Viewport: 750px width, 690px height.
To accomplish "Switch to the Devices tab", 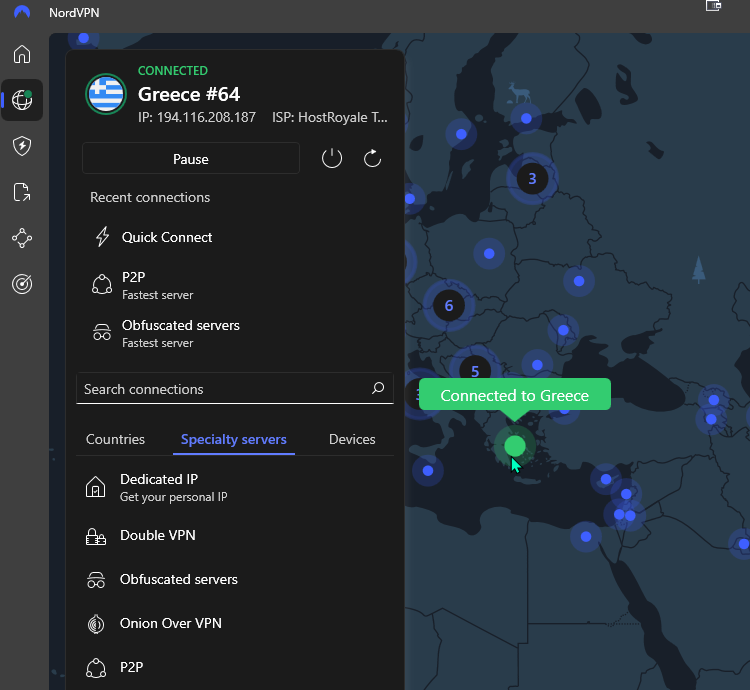I will click(x=352, y=439).
